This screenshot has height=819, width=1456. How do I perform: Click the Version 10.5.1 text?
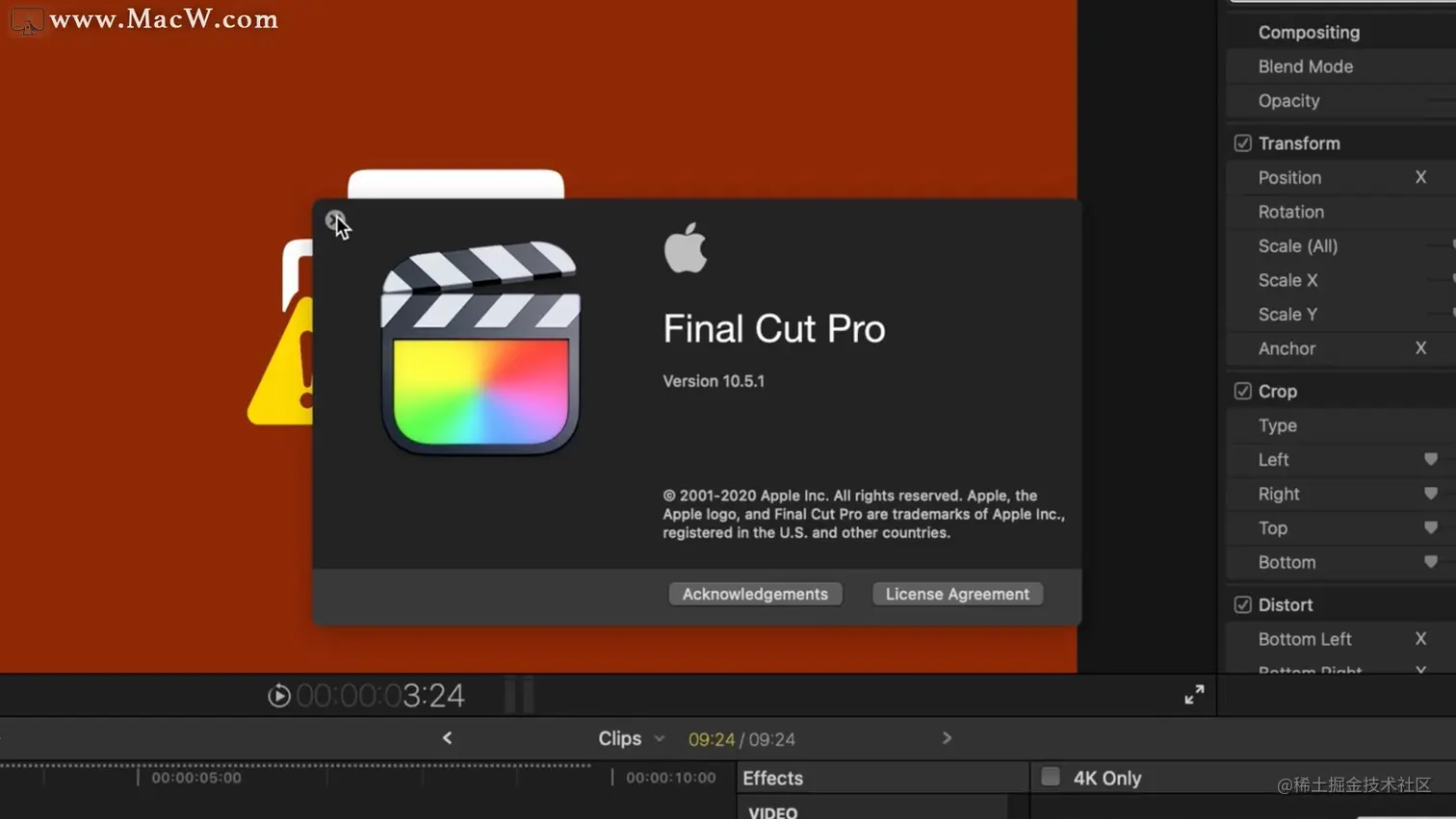[714, 381]
